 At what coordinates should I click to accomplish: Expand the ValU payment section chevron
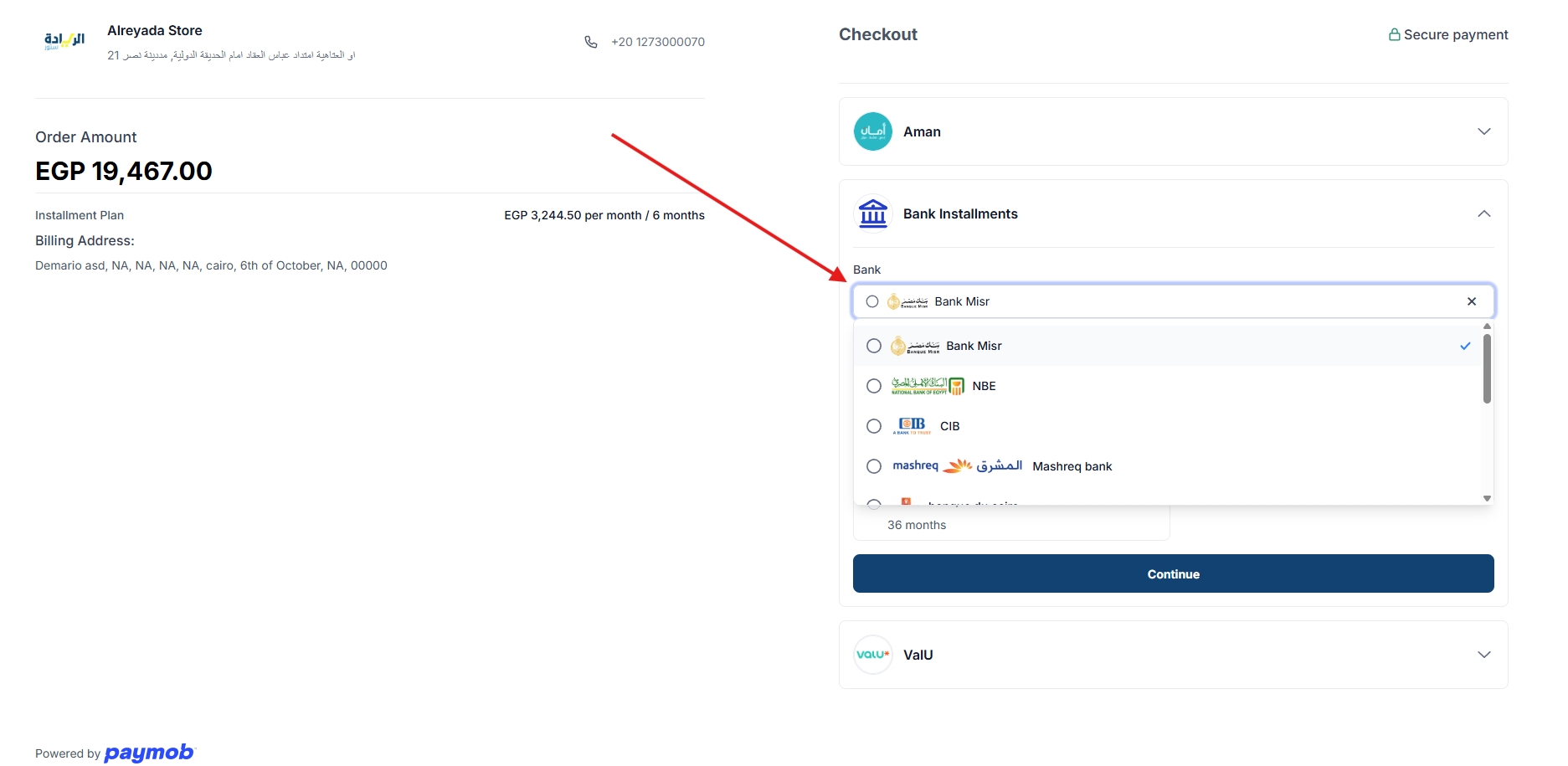pyautogui.click(x=1483, y=655)
